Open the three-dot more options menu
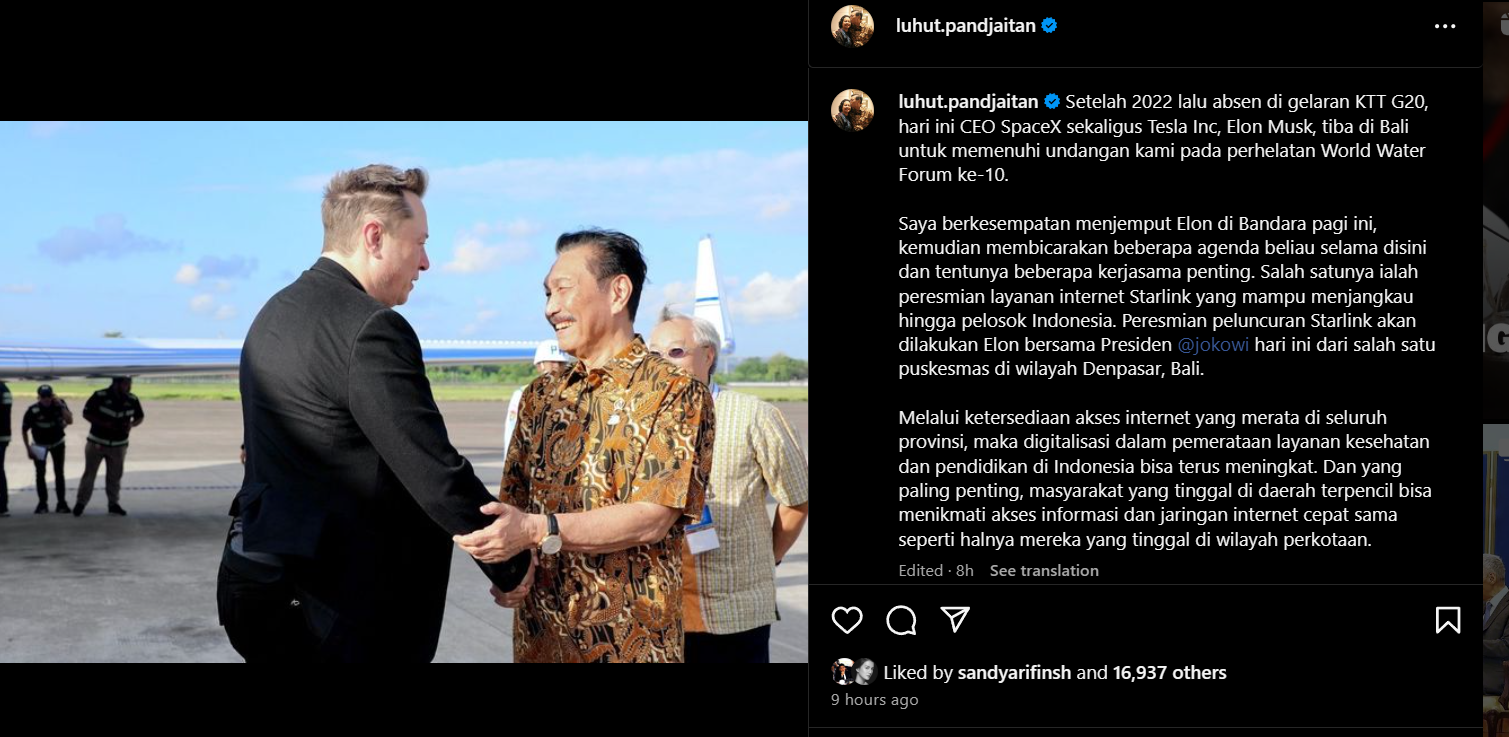The image size is (1509, 737). (1445, 27)
